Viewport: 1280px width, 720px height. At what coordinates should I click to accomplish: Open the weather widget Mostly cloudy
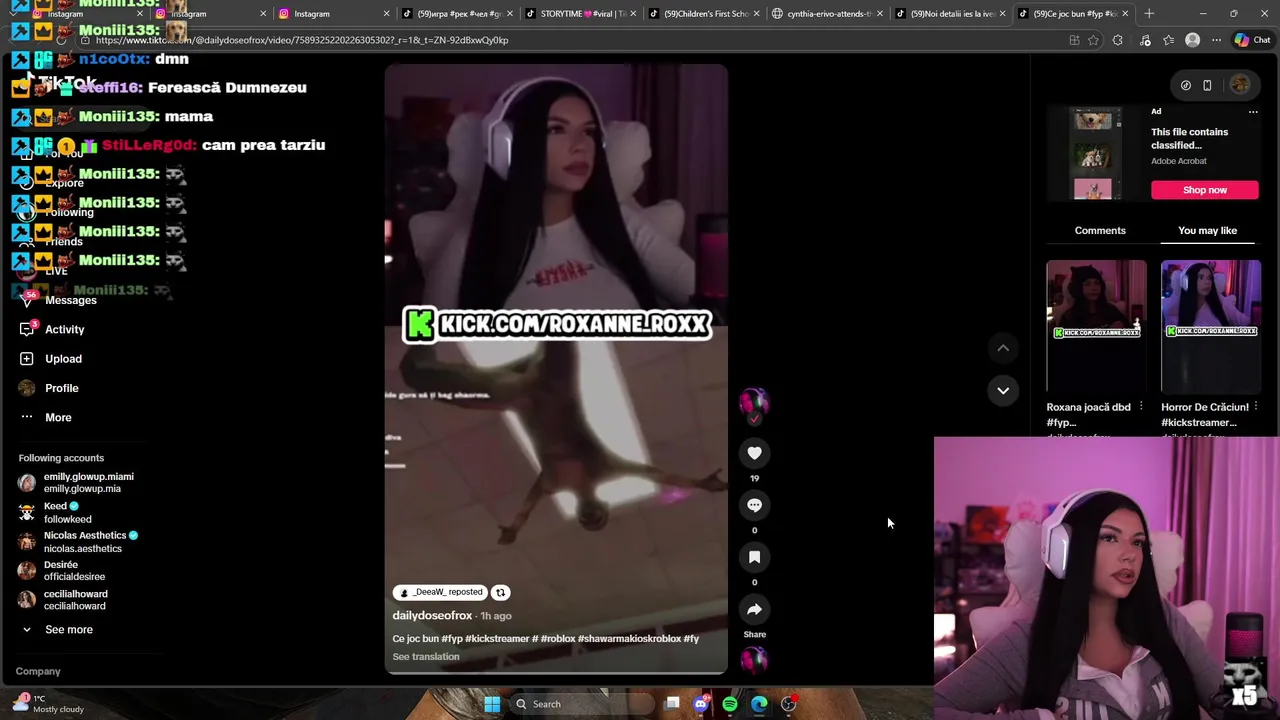point(49,703)
